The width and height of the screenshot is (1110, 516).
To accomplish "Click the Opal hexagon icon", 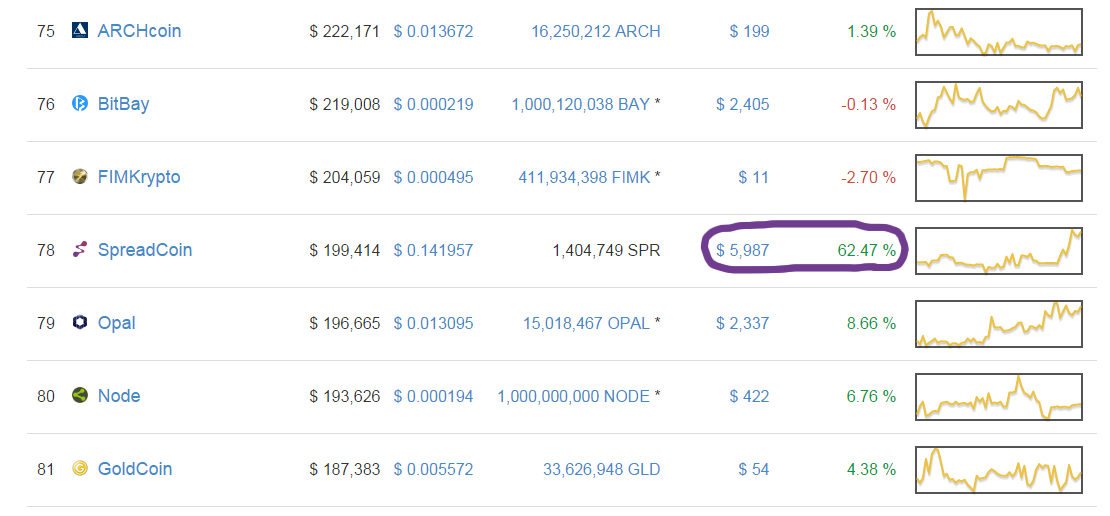I will [x=80, y=323].
